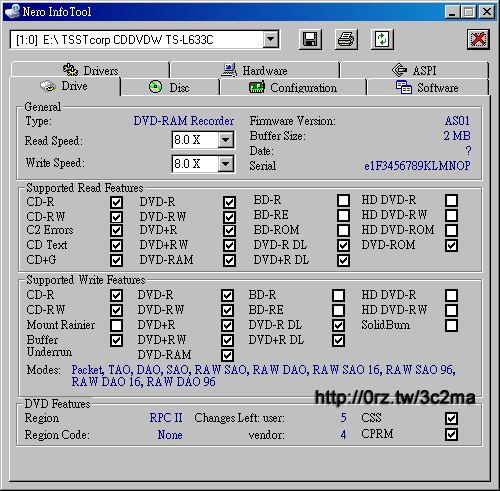The image size is (500, 491).
Task: Toggle HD DVD-ROM read checkbox
Action: (x=451, y=230)
